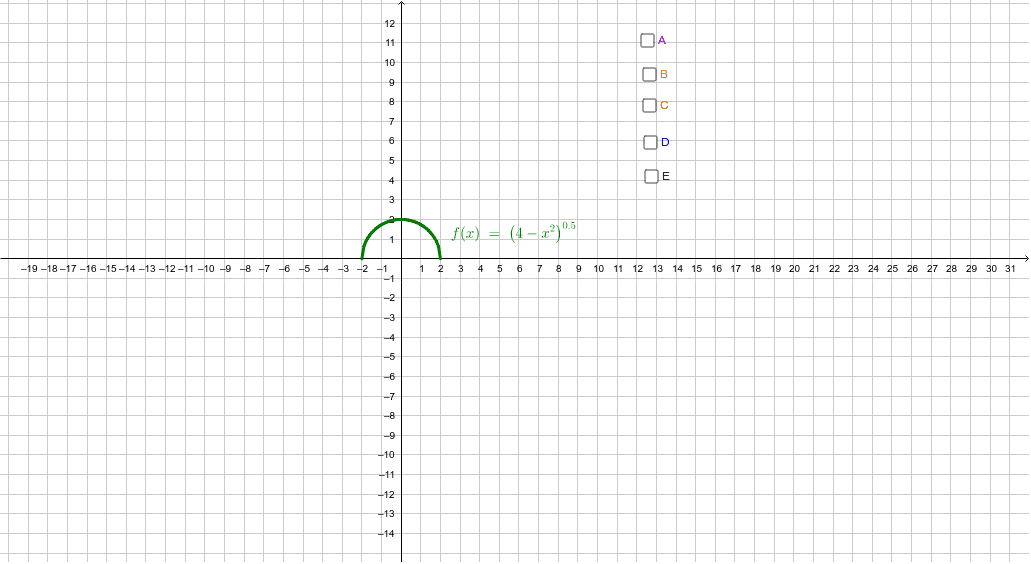The width and height of the screenshot is (1031, 564).
Task: Click the function label f(x) = (4 − x²)^0.5
Action: tap(514, 233)
